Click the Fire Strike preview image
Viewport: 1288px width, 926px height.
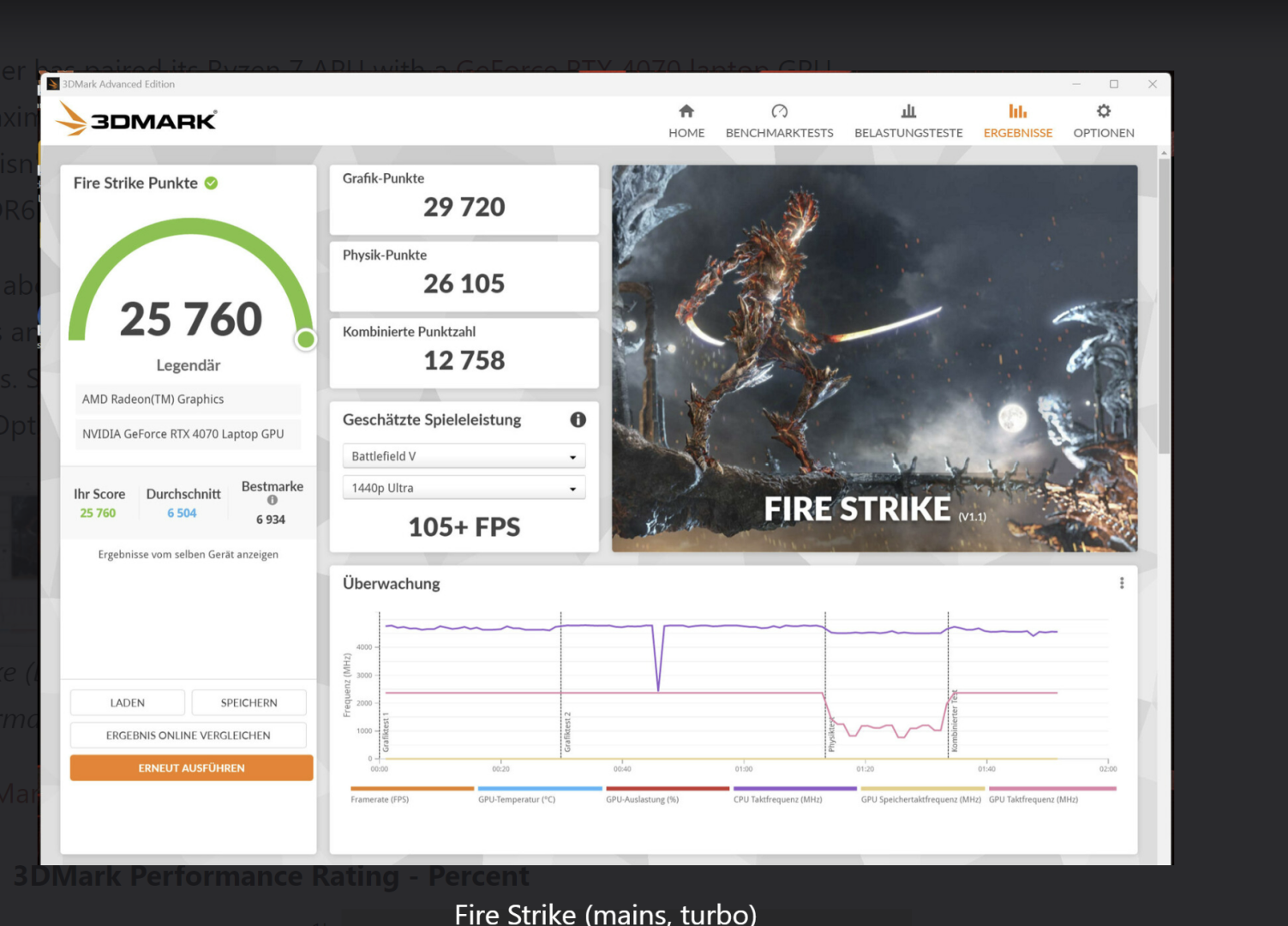point(875,358)
